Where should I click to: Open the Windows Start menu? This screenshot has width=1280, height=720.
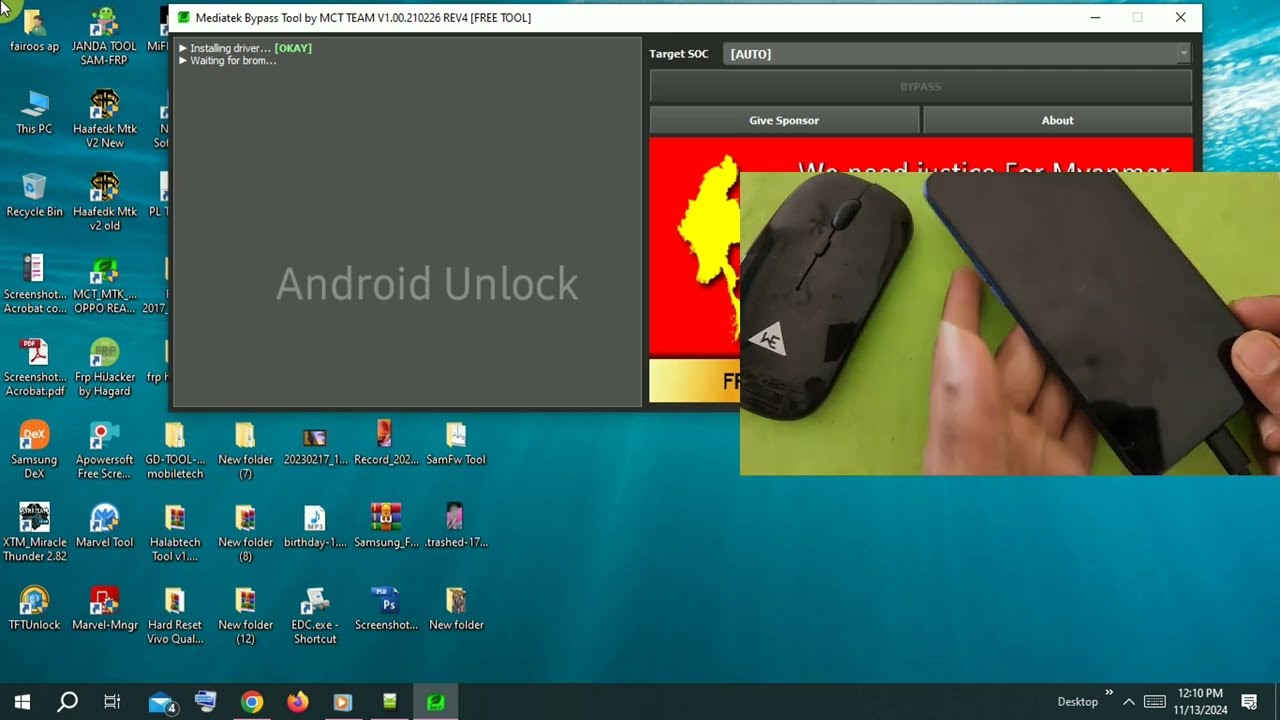[22, 702]
